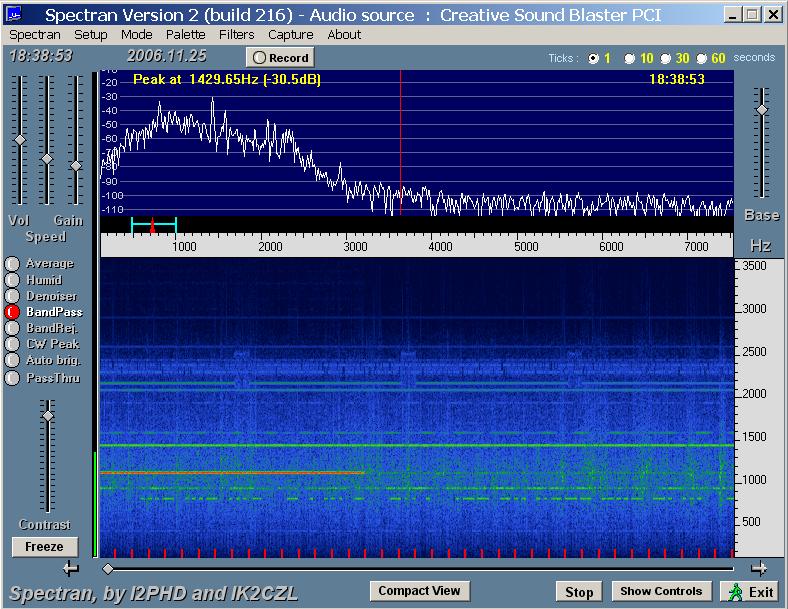Click the Base level slider handle

pos(762,109)
